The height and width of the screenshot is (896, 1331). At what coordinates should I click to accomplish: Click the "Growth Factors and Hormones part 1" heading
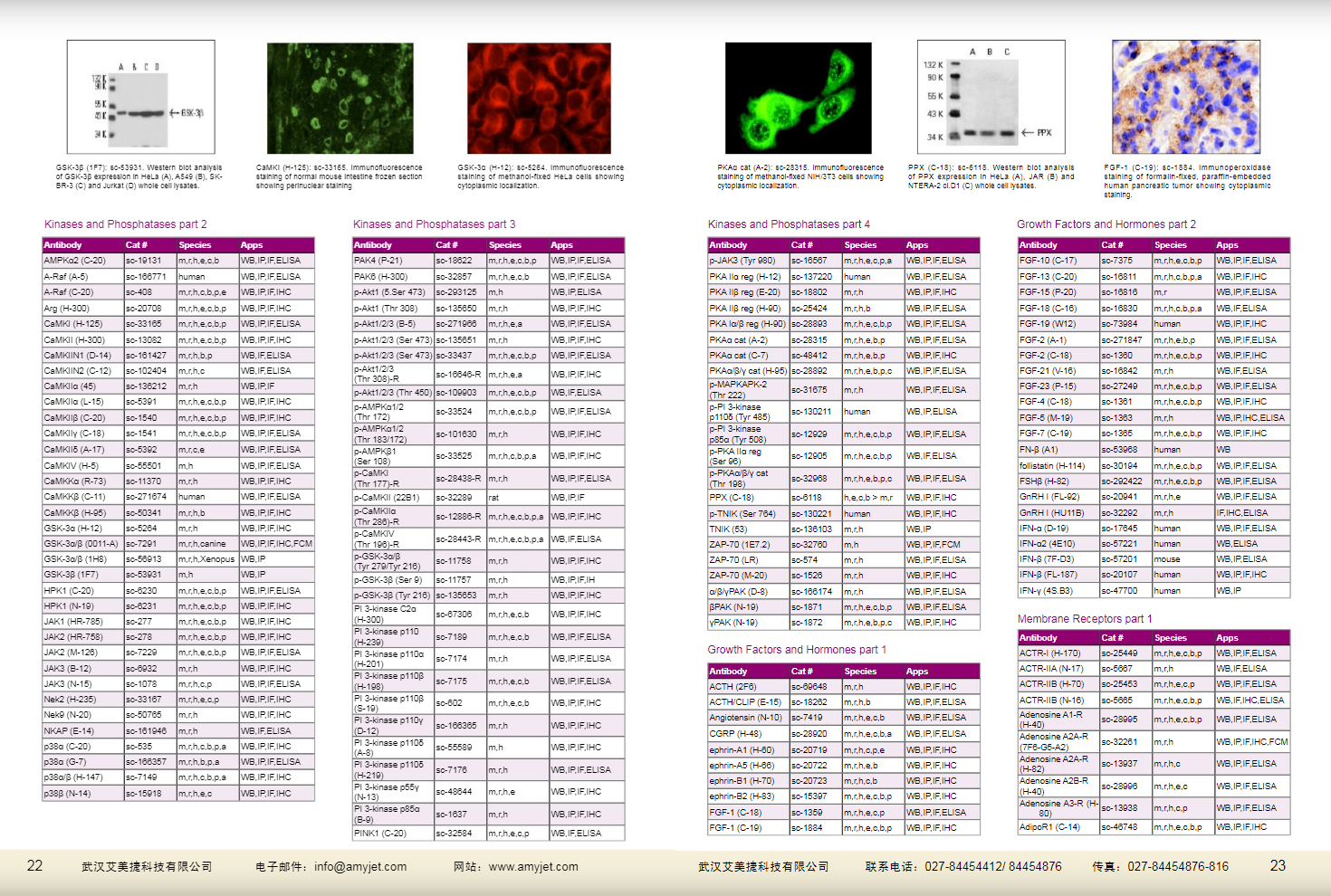click(797, 650)
